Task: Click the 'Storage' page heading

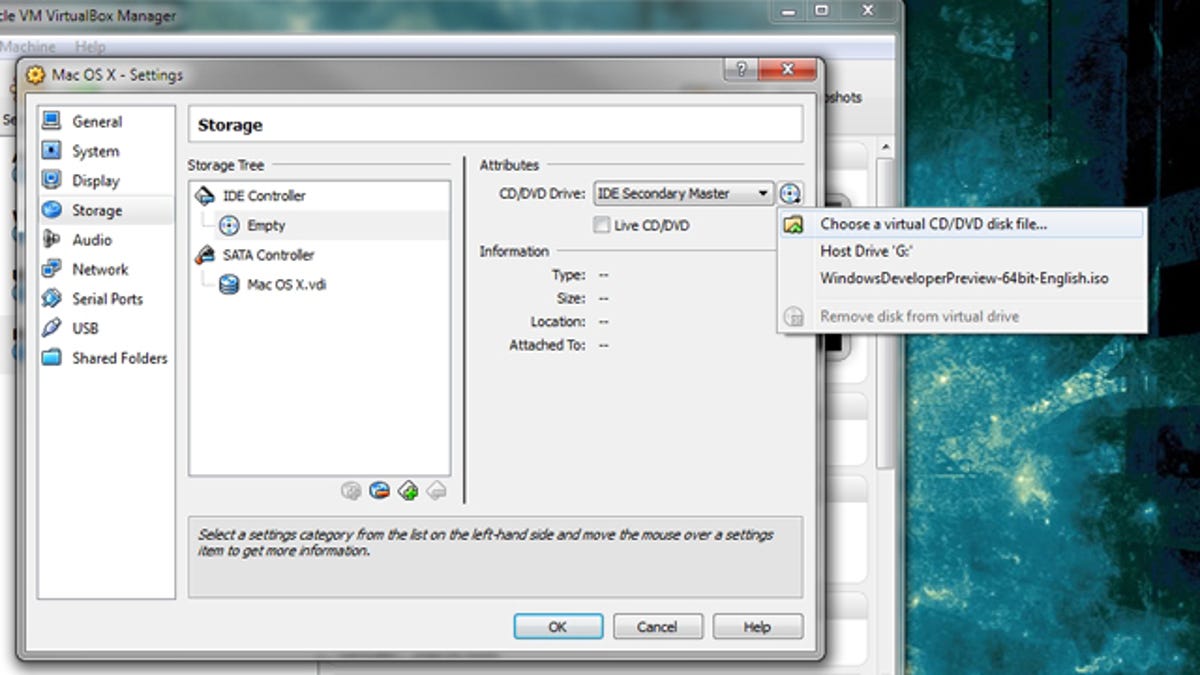Action: 230,126
